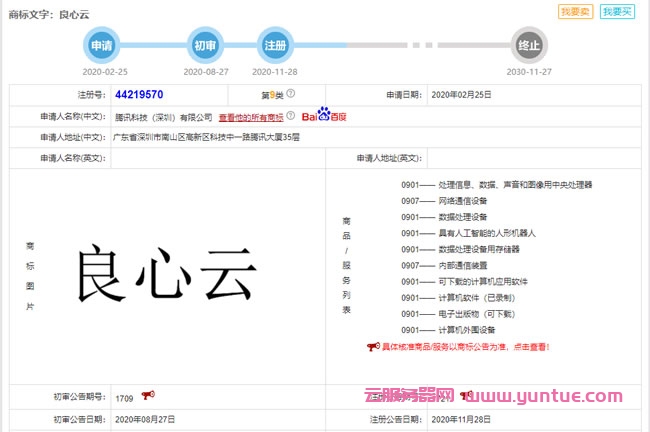Screen dimensions: 650x432
Task: Click help icon next to 第9类
Action: point(291,94)
